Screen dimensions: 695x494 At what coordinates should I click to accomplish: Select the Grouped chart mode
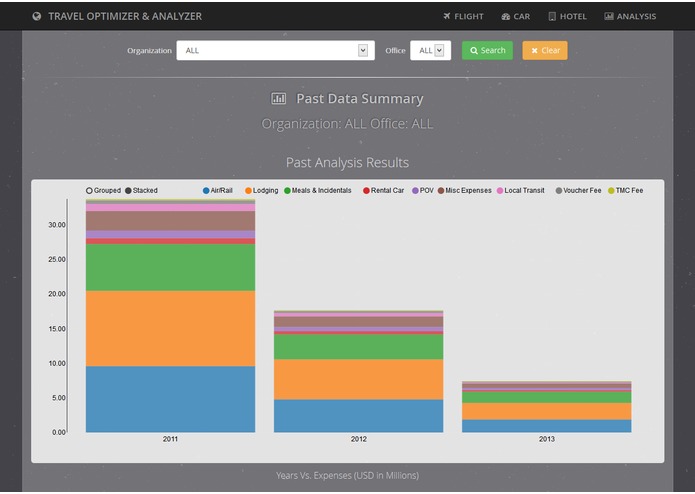[103, 191]
